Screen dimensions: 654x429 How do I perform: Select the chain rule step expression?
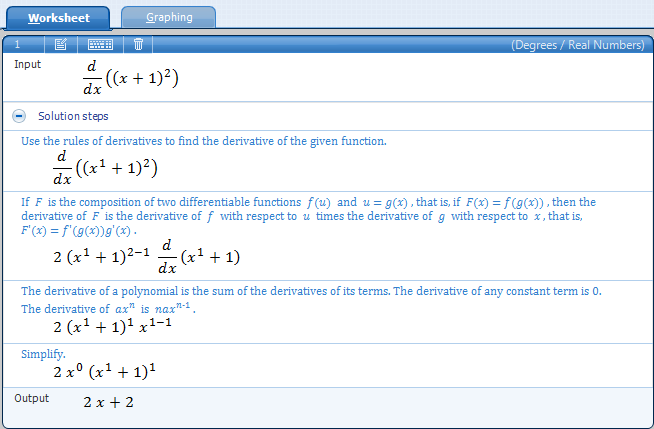tap(146, 257)
